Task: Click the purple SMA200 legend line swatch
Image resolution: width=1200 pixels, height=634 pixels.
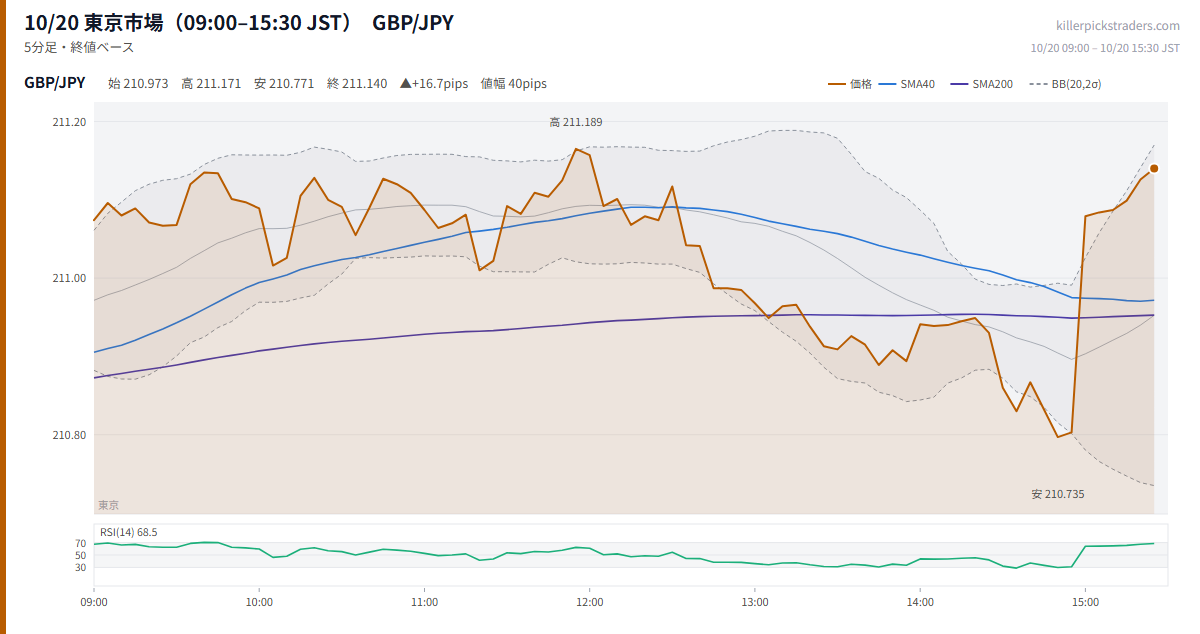Action: [x=957, y=84]
